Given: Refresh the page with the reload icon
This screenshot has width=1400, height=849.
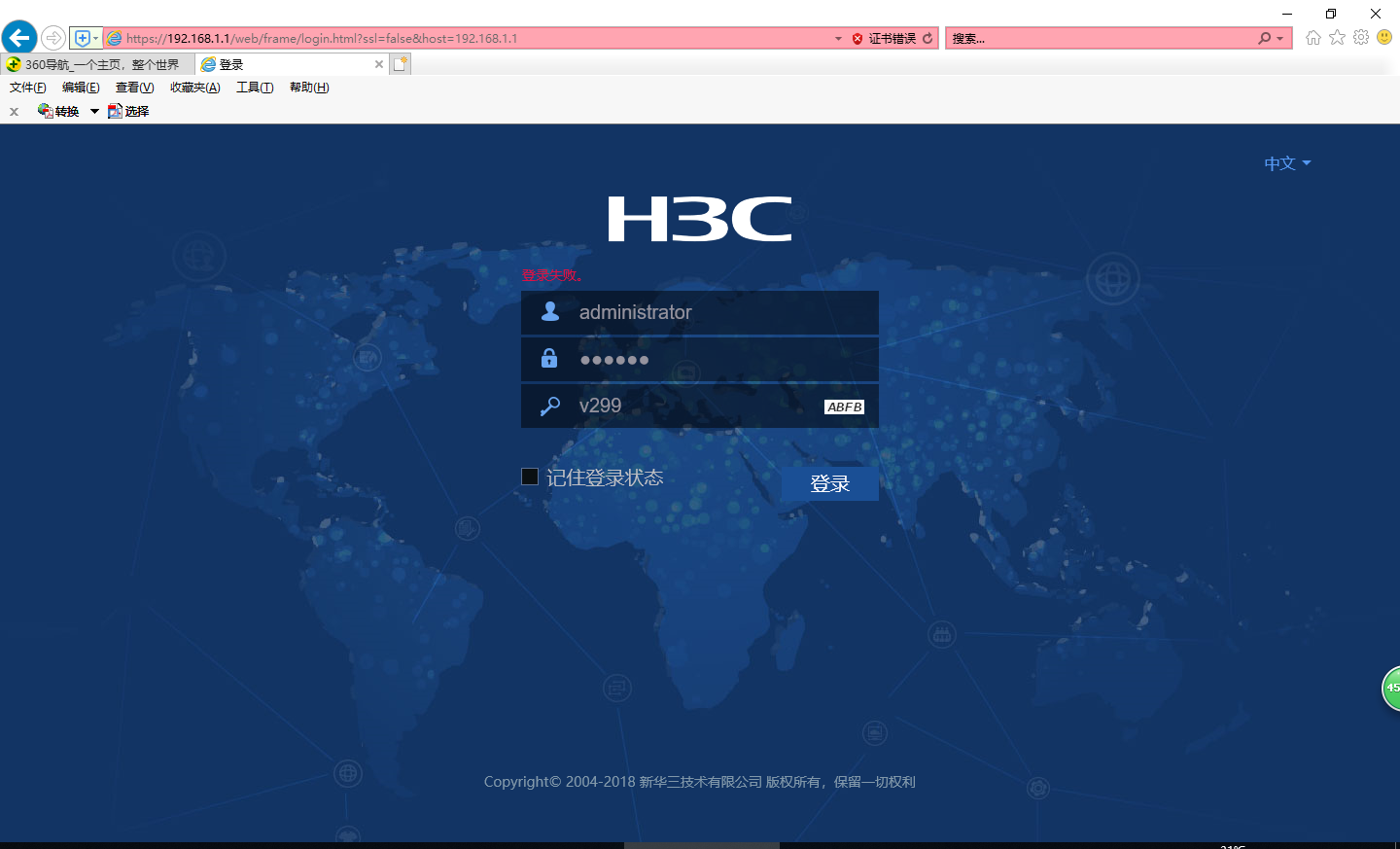Looking at the screenshot, I should [x=927, y=38].
